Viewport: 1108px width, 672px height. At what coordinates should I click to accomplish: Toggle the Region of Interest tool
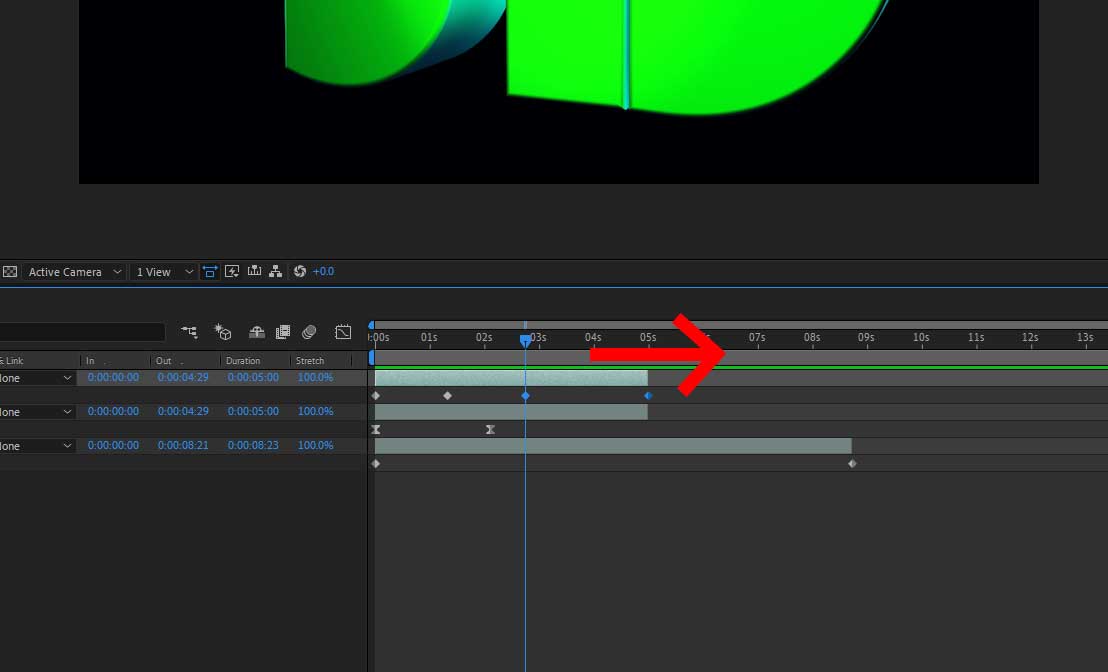coord(210,271)
